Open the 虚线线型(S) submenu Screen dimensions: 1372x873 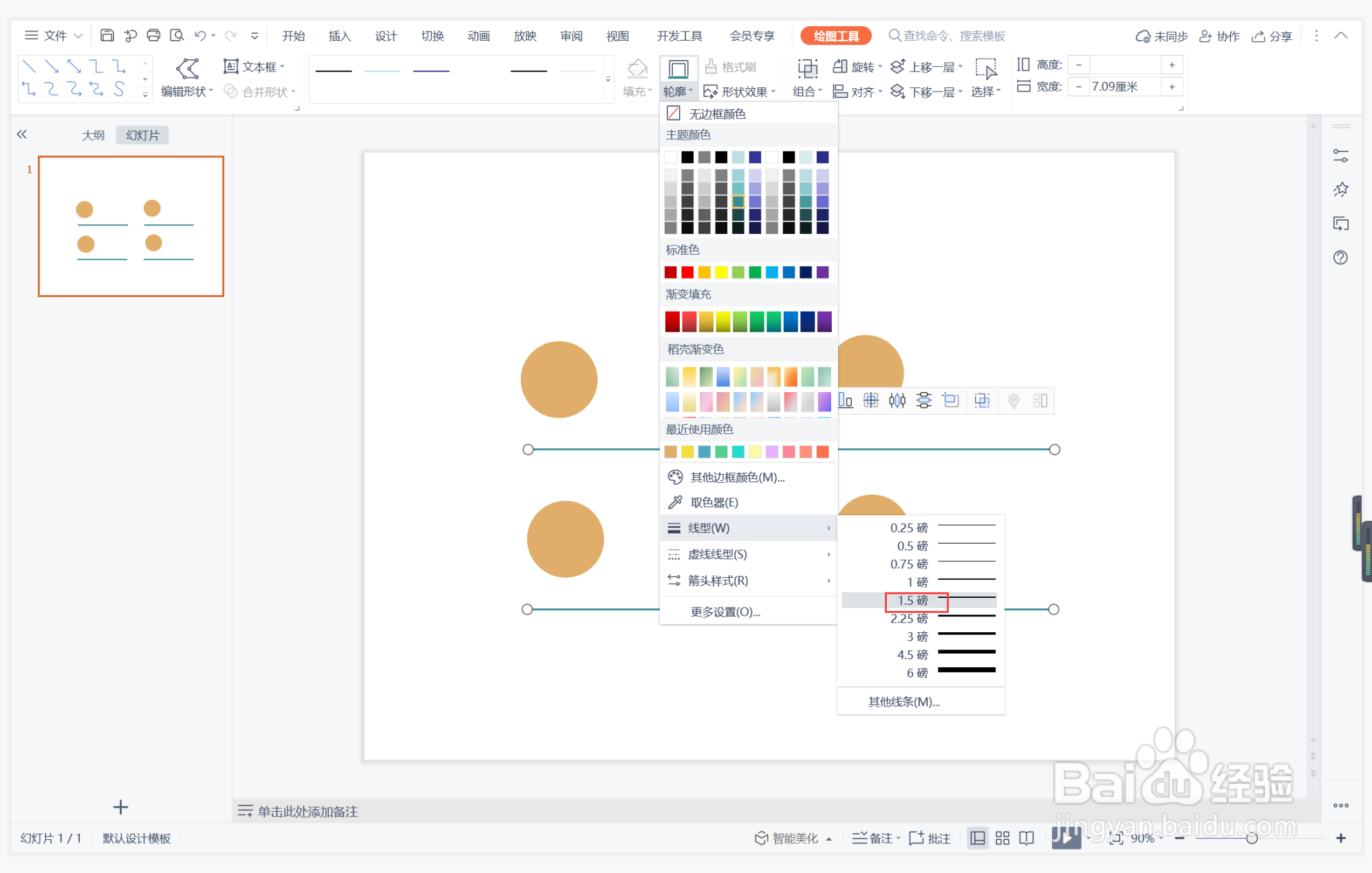click(x=749, y=554)
